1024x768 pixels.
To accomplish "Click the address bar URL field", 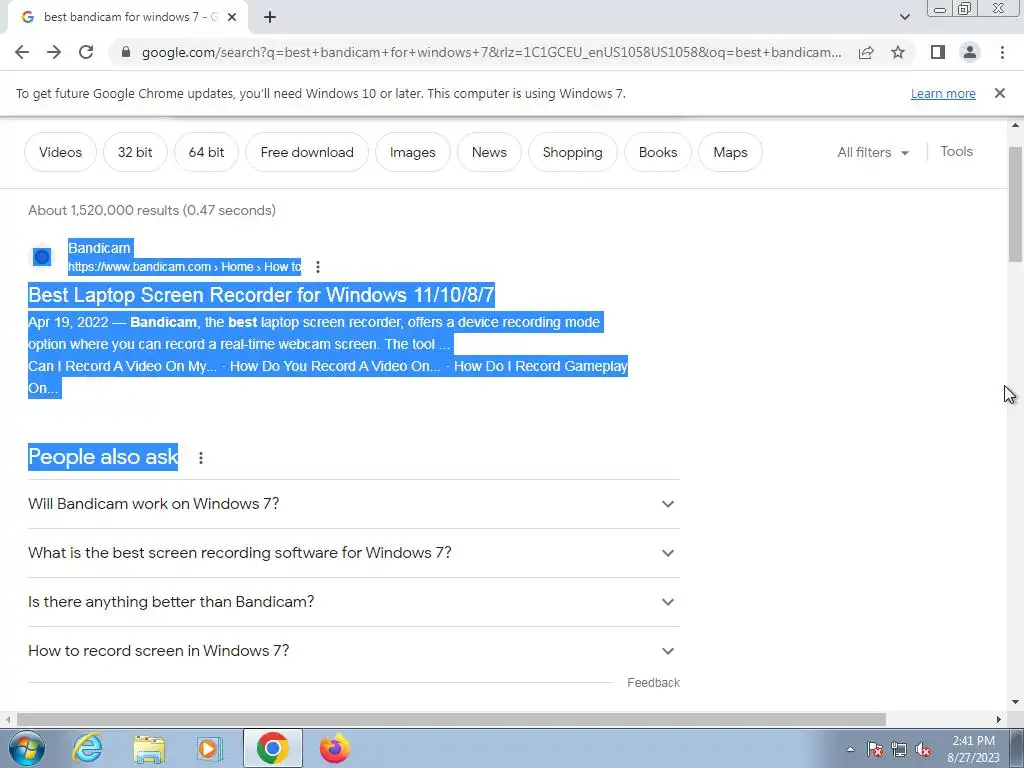I will [x=491, y=52].
